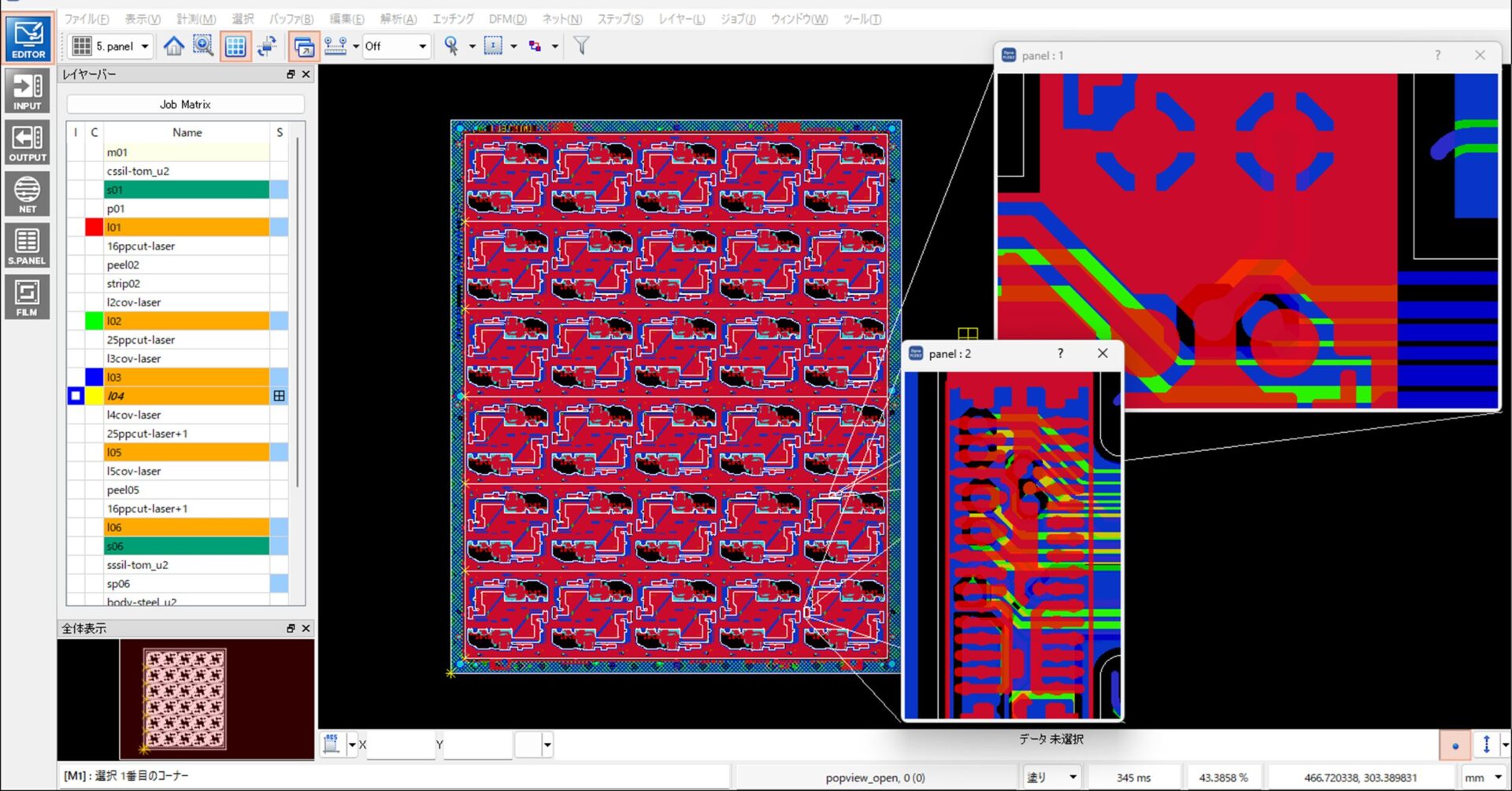Open the INPUT sidebar module
Image resolution: width=1512 pixels, height=791 pixels.
[x=28, y=91]
